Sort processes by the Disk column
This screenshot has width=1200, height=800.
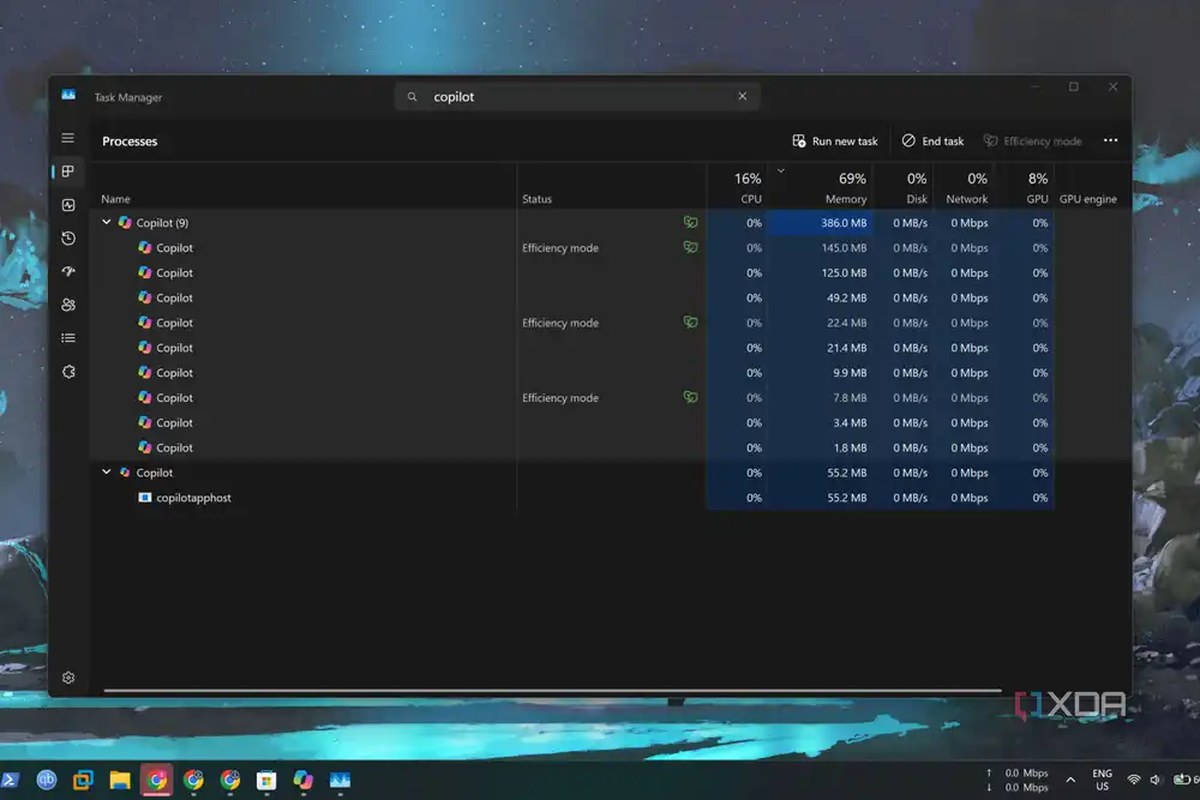[903, 186]
